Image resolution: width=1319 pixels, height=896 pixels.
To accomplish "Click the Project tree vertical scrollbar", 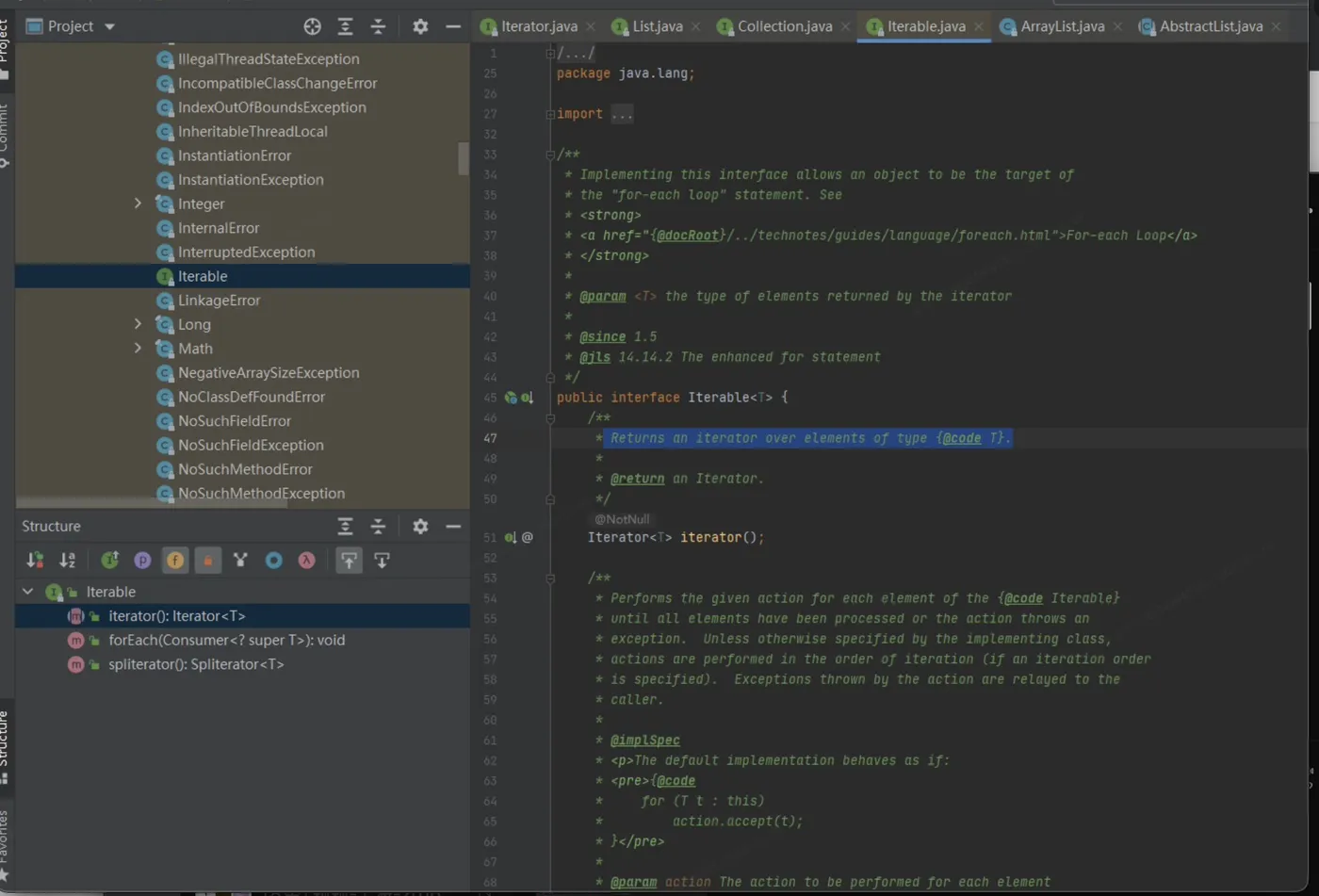I will 464,158.
